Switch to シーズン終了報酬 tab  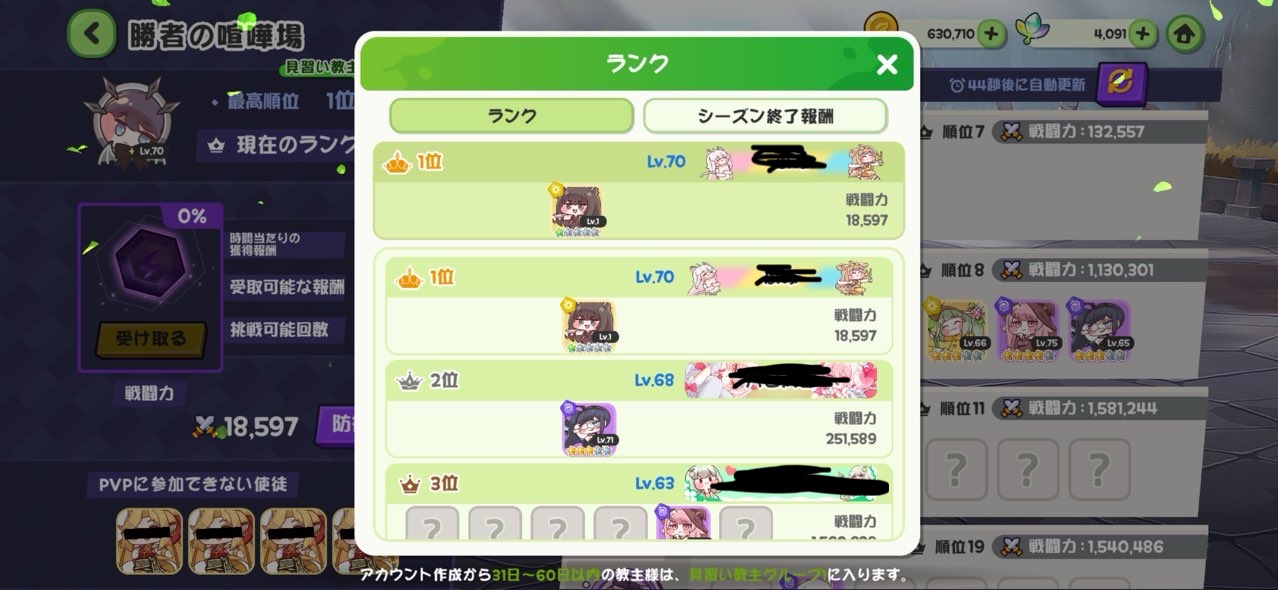(765, 116)
